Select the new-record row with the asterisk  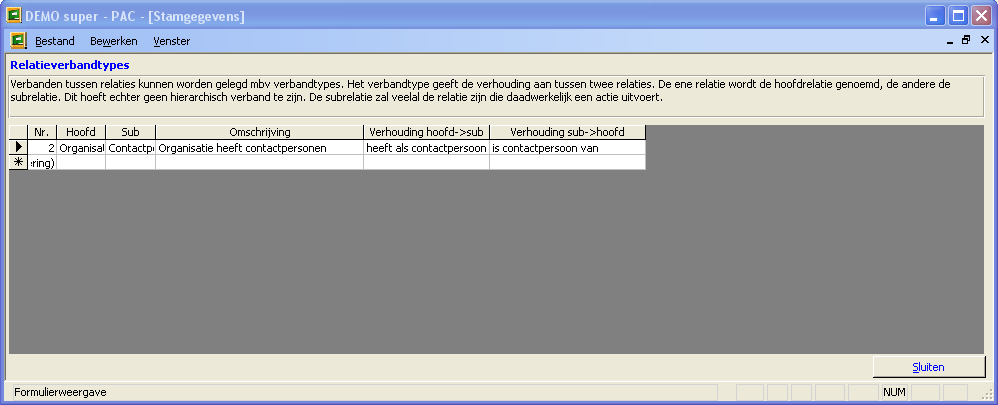[x=18, y=162]
